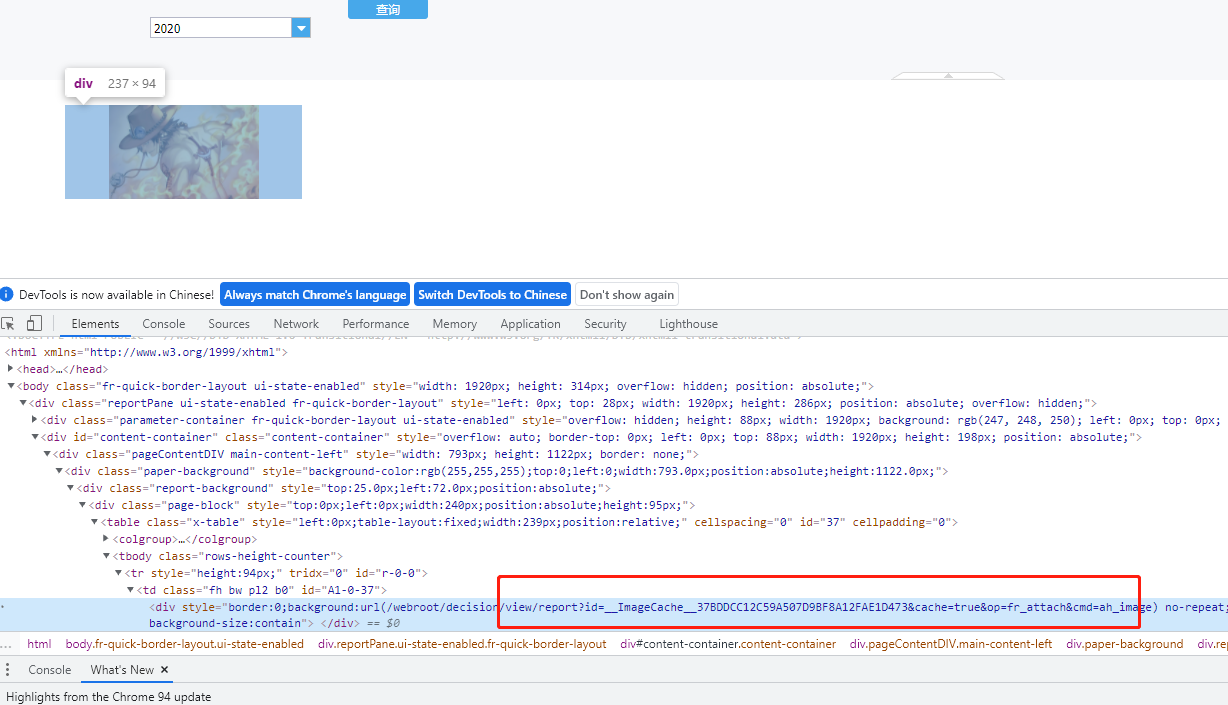Collapse the reportPane div node
Screen dimensions: 1228x705
tap(22, 403)
